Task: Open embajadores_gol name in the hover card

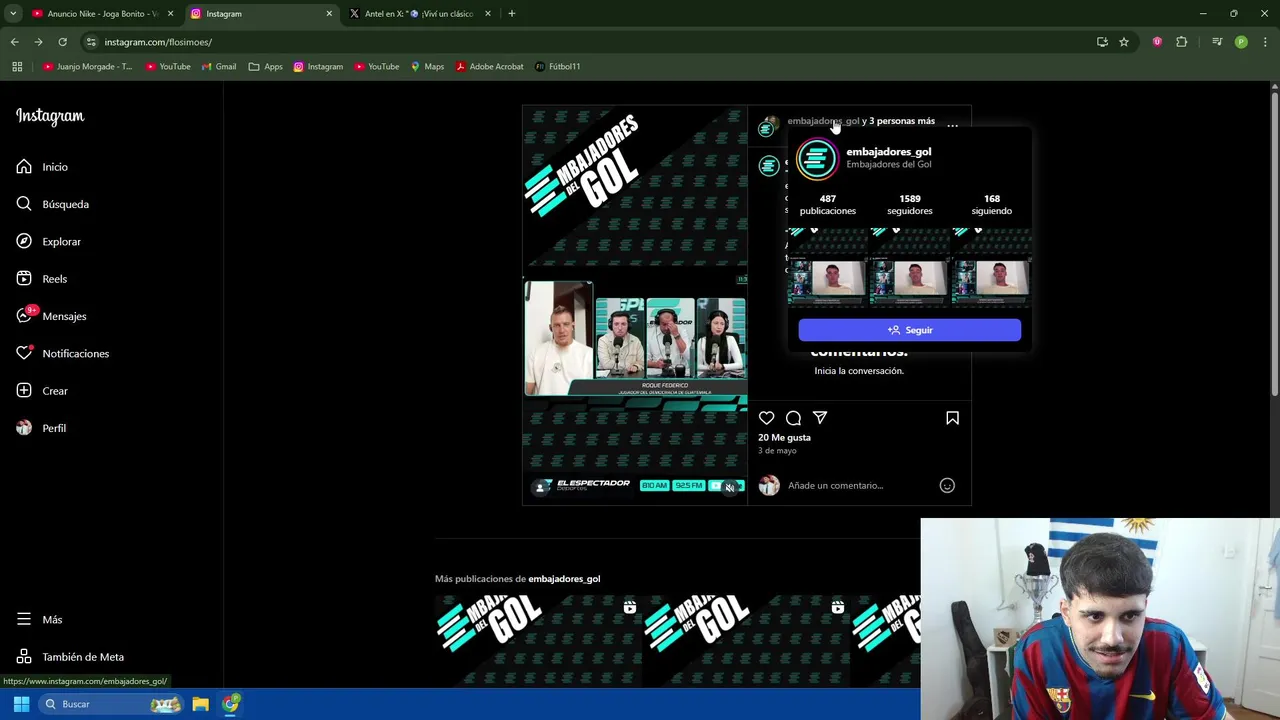Action: pyautogui.click(x=888, y=152)
